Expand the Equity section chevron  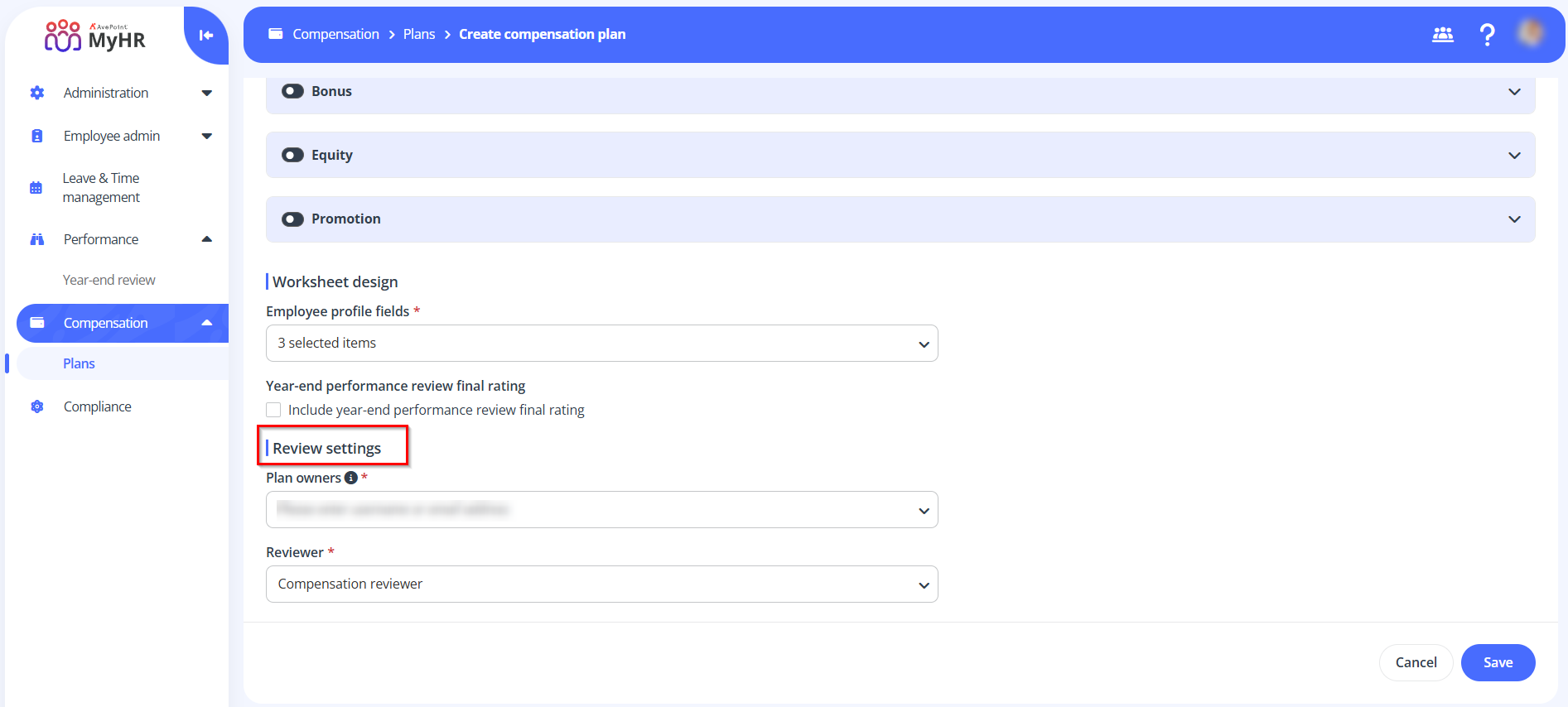pos(1514,155)
